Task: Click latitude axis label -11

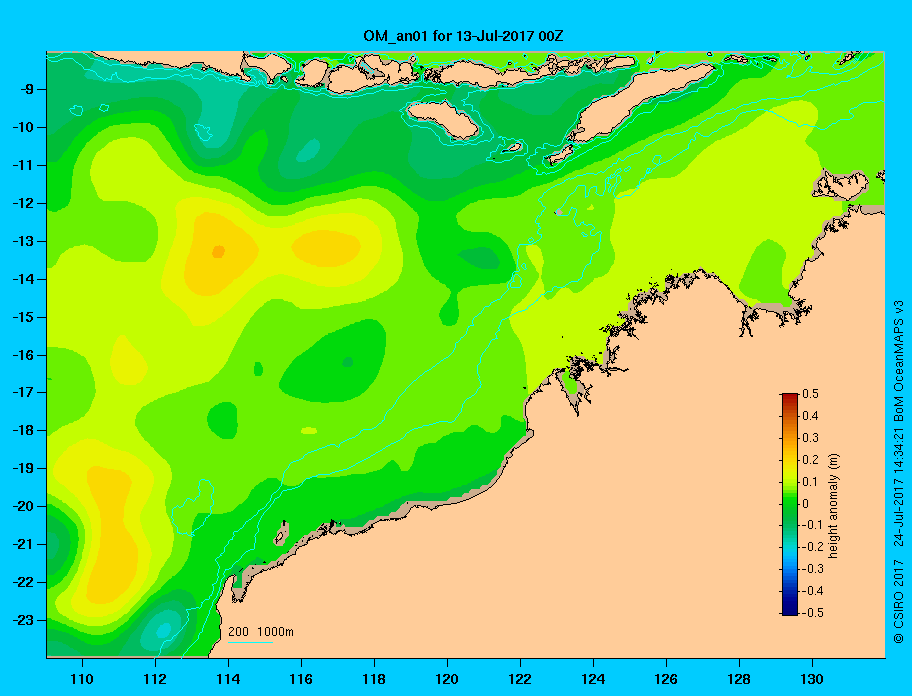Action: [23, 165]
